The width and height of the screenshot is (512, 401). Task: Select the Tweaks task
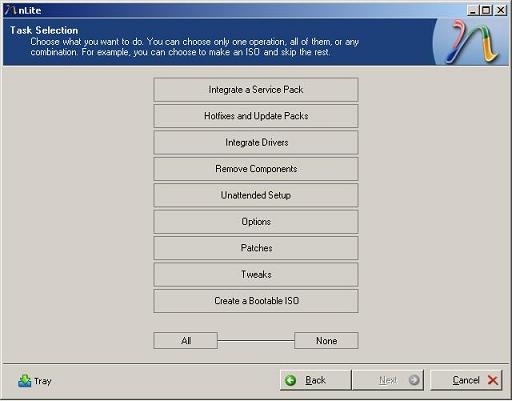(x=256, y=274)
